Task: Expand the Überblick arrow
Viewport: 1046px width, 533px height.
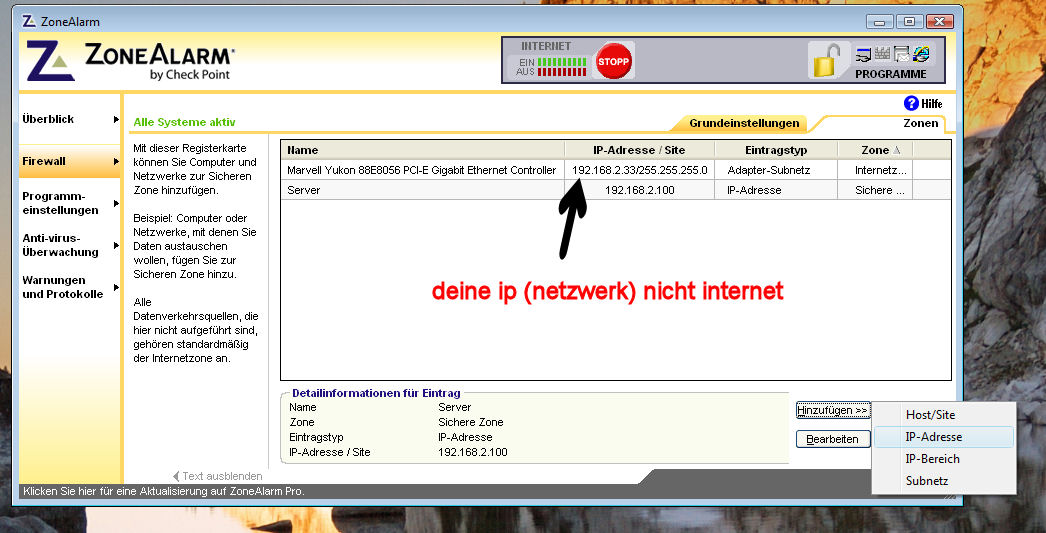Action: point(116,120)
